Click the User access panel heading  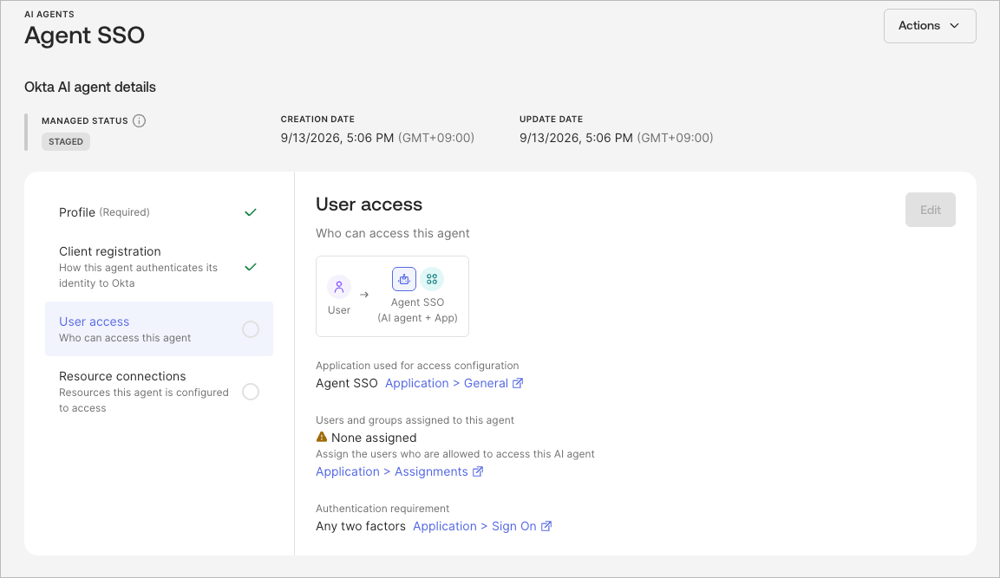(369, 204)
